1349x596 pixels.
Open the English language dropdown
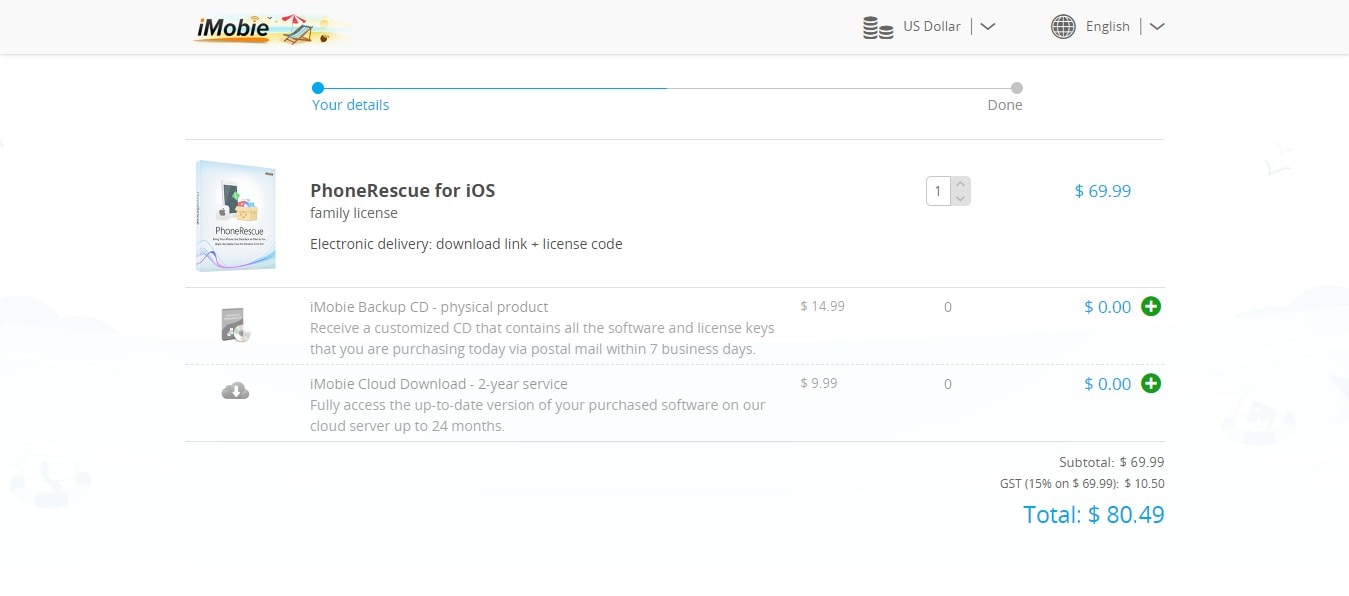[1108, 27]
